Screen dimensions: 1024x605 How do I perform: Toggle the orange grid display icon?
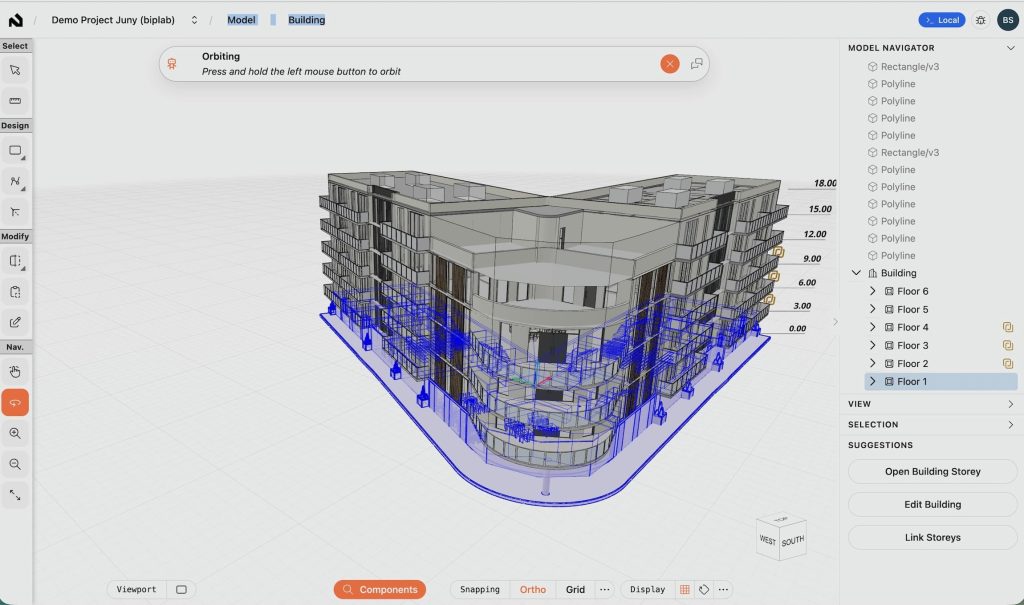(684, 589)
